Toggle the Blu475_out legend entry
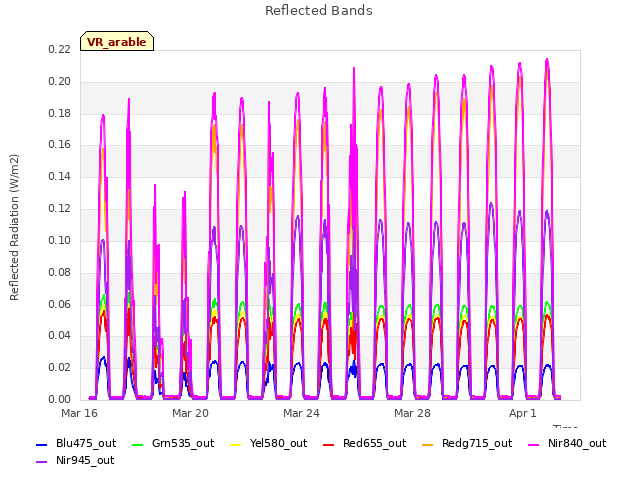 tap(76, 444)
